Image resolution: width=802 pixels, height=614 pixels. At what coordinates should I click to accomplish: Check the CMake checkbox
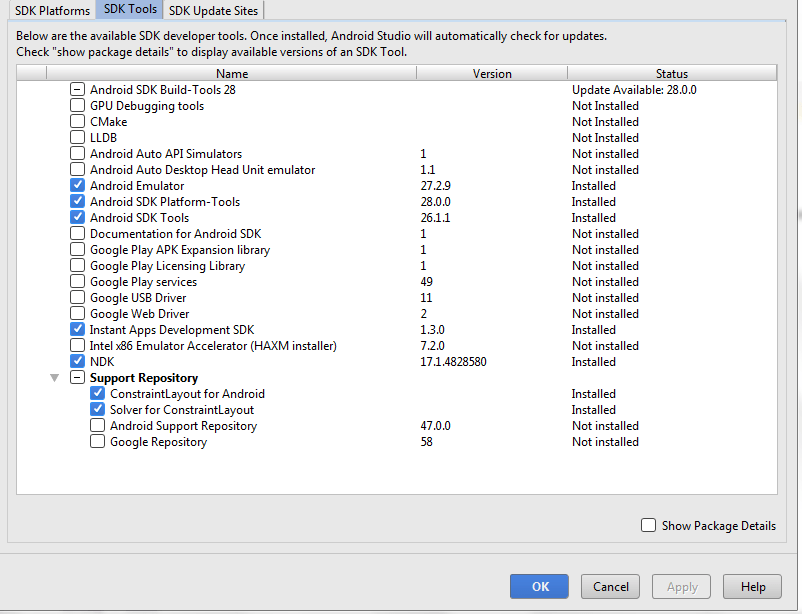tap(77, 121)
